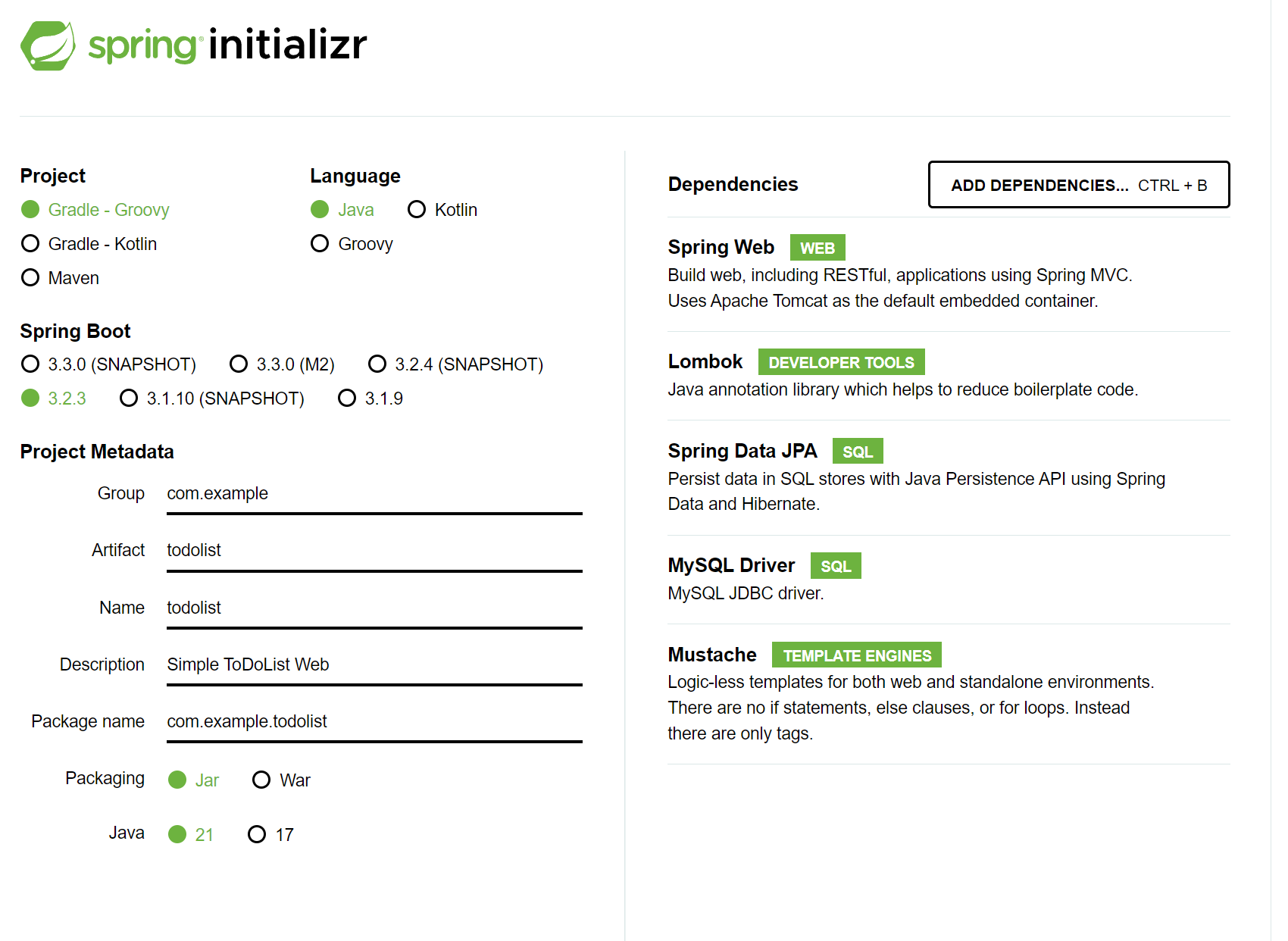Edit the Description field text
The image size is (1288, 941).
pyautogui.click(x=374, y=664)
